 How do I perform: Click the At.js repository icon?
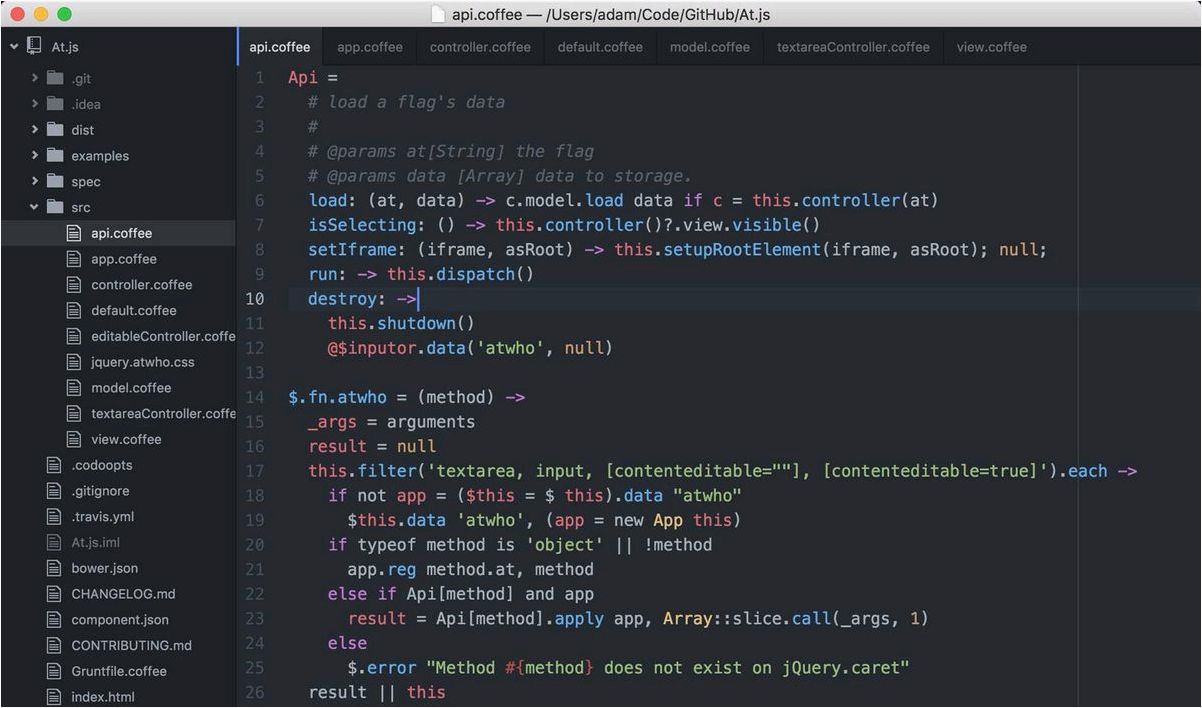pos(34,46)
